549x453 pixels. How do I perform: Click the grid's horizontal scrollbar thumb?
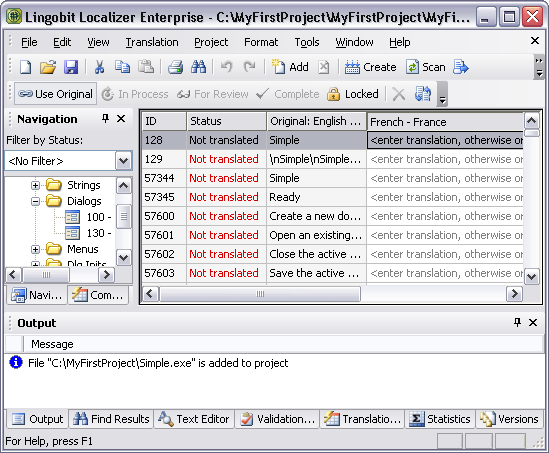[x=260, y=294]
